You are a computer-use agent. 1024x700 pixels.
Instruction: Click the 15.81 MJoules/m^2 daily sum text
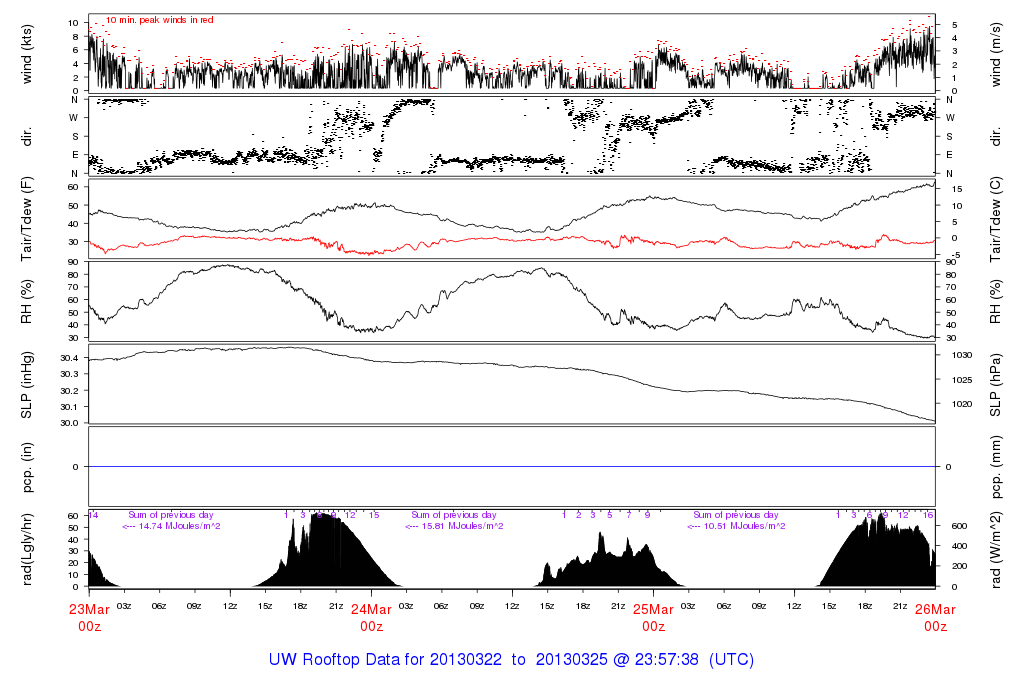[x=454, y=526]
